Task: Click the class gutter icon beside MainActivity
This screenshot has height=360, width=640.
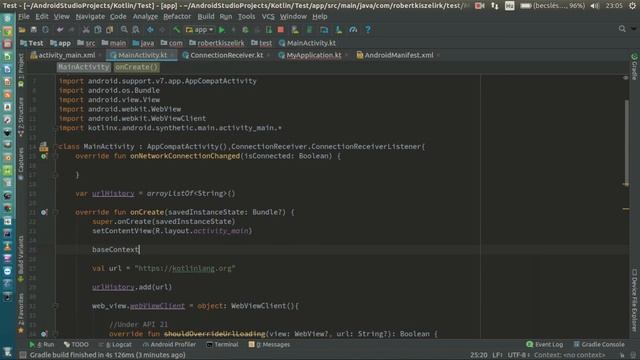Action: pos(44,147)
